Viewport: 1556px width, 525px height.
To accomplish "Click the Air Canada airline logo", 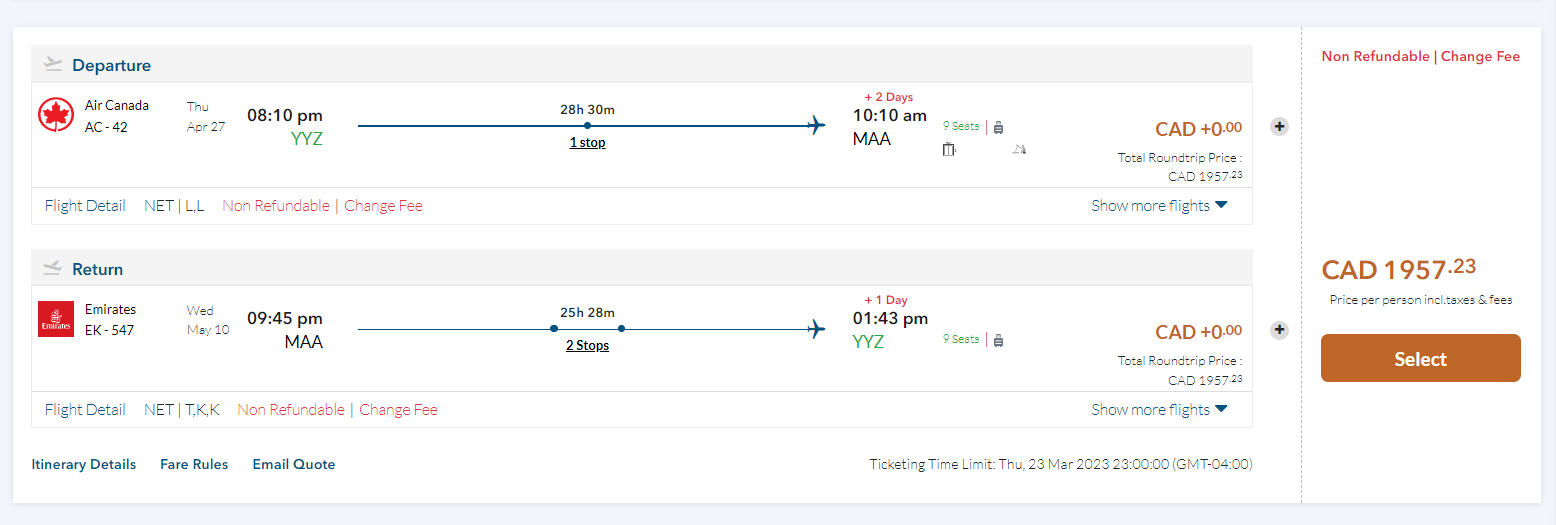I will [x=56, y=116].
